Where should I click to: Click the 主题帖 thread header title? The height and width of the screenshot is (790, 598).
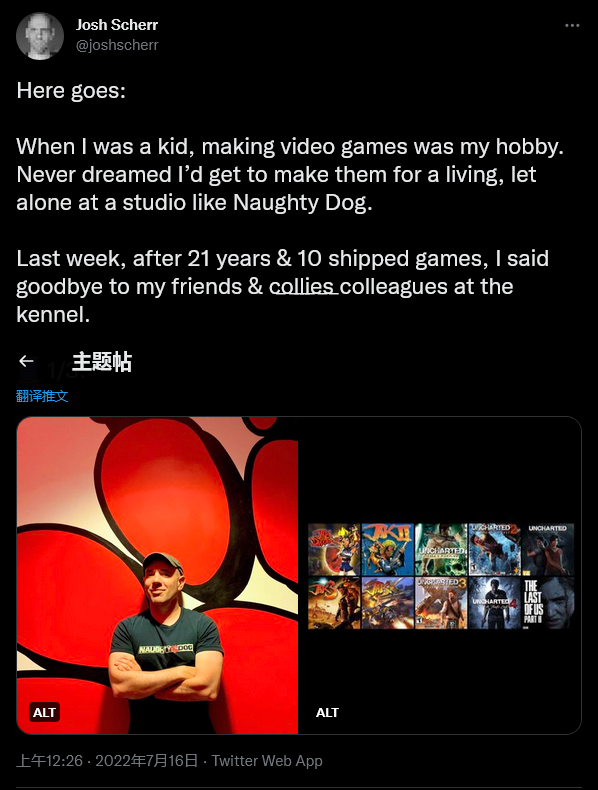tap(102, 362)
